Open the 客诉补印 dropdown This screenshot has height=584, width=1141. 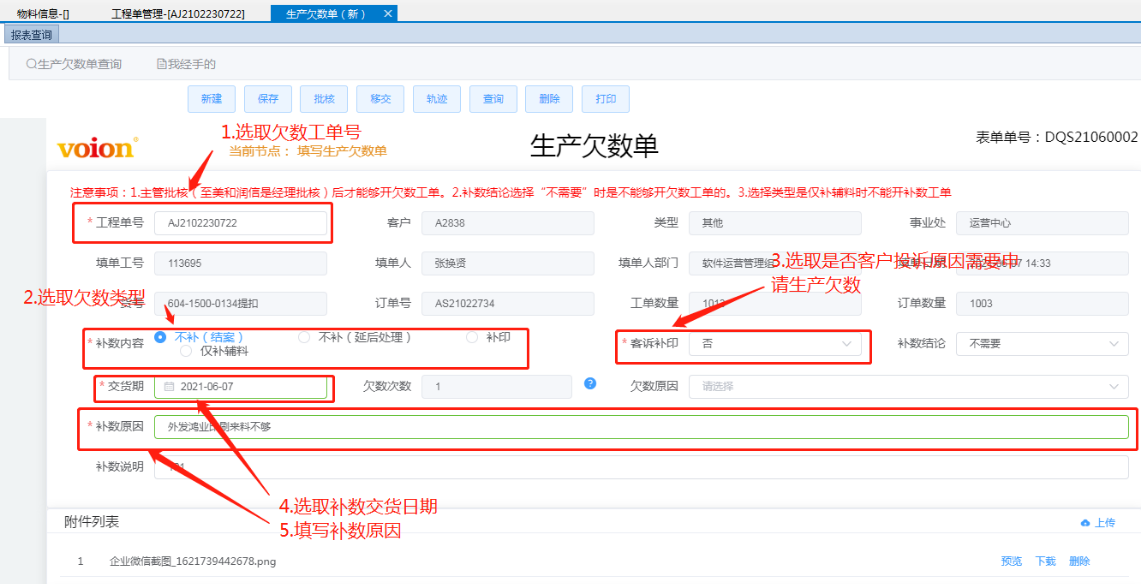pyautogui.click(x=775, y=343)
